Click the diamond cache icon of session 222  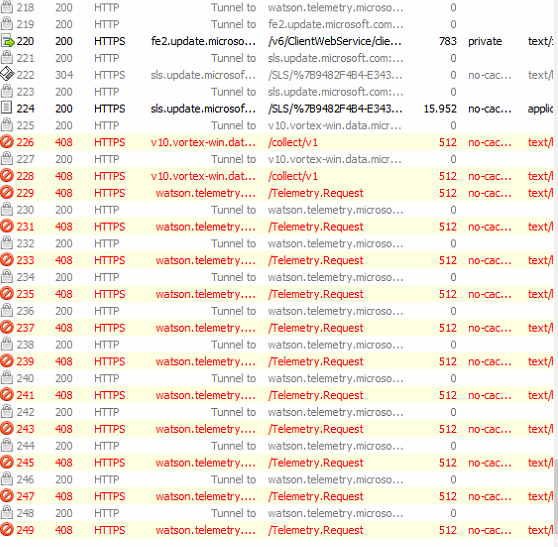pos(7,75)
